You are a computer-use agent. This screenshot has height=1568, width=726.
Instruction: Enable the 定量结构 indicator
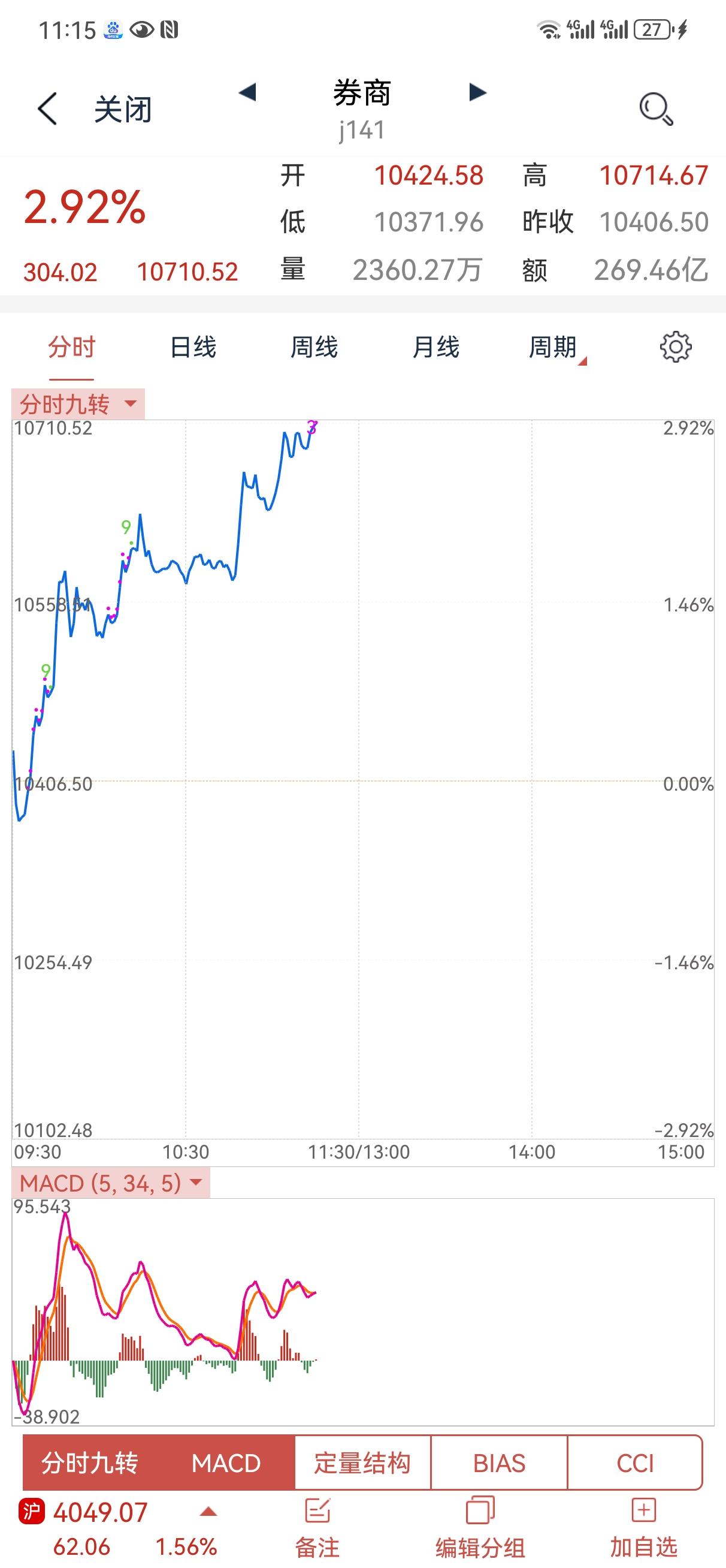coord(362,1463)
